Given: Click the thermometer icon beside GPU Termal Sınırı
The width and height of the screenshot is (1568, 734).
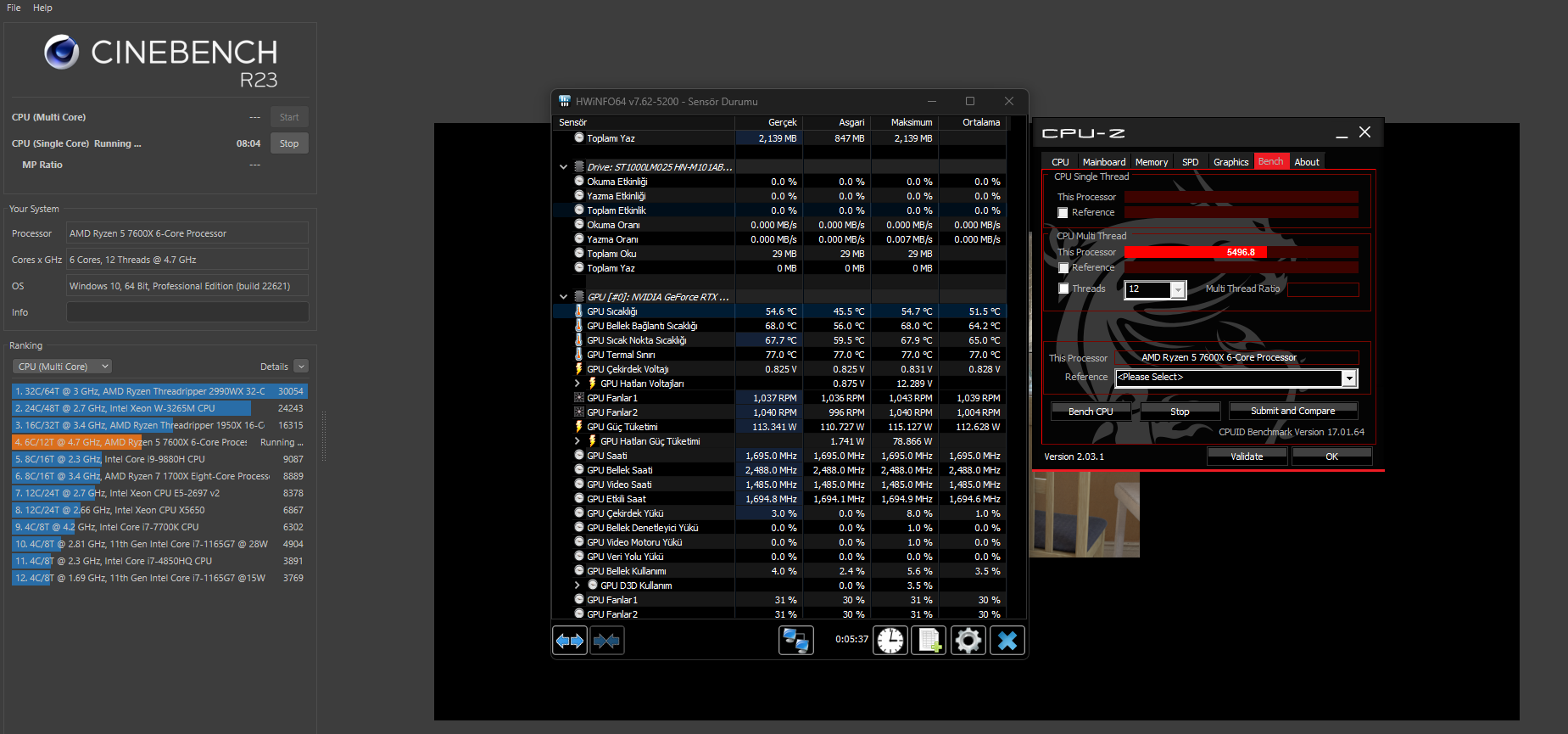Looking at the screenshot, I should pos(579,355).
